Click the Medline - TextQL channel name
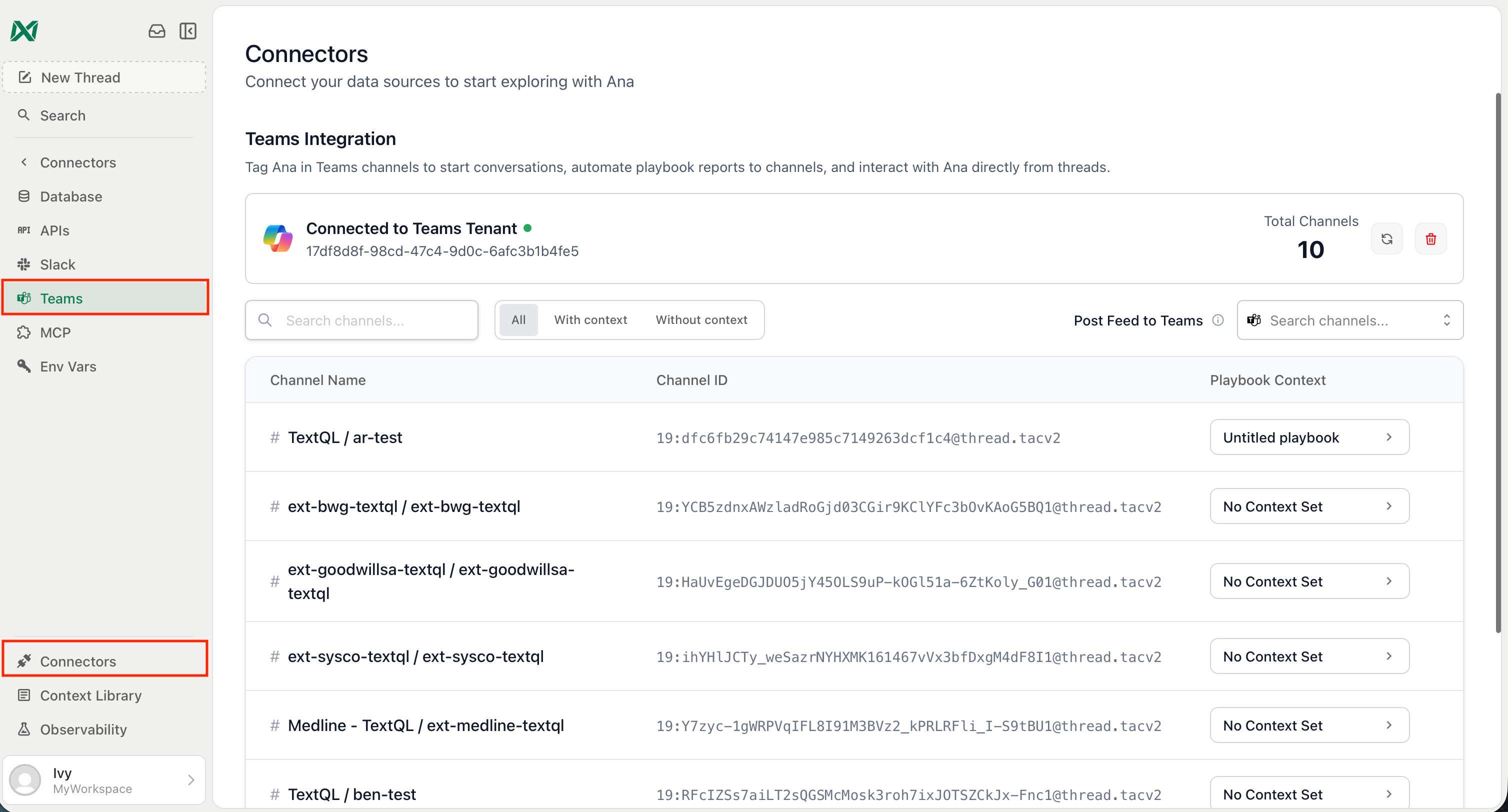This screenshot has height=812, width=1508. tap(425, 725)
